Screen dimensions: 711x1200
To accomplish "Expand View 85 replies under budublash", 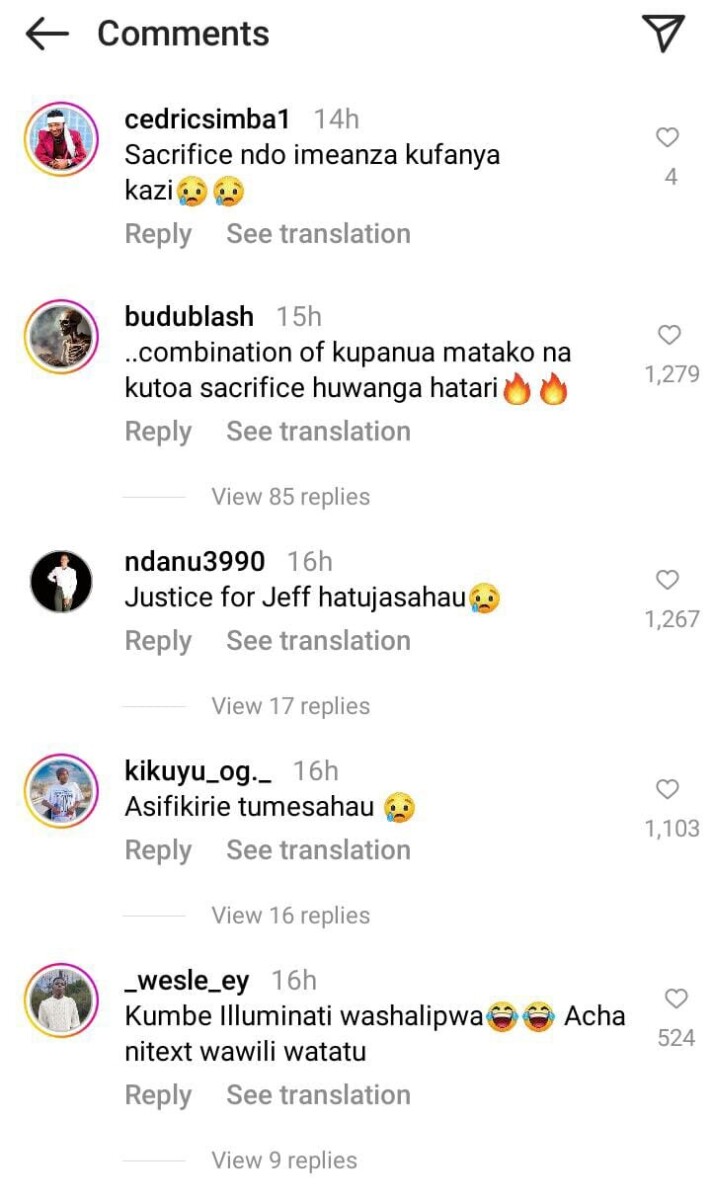I will tap(290, 497).
